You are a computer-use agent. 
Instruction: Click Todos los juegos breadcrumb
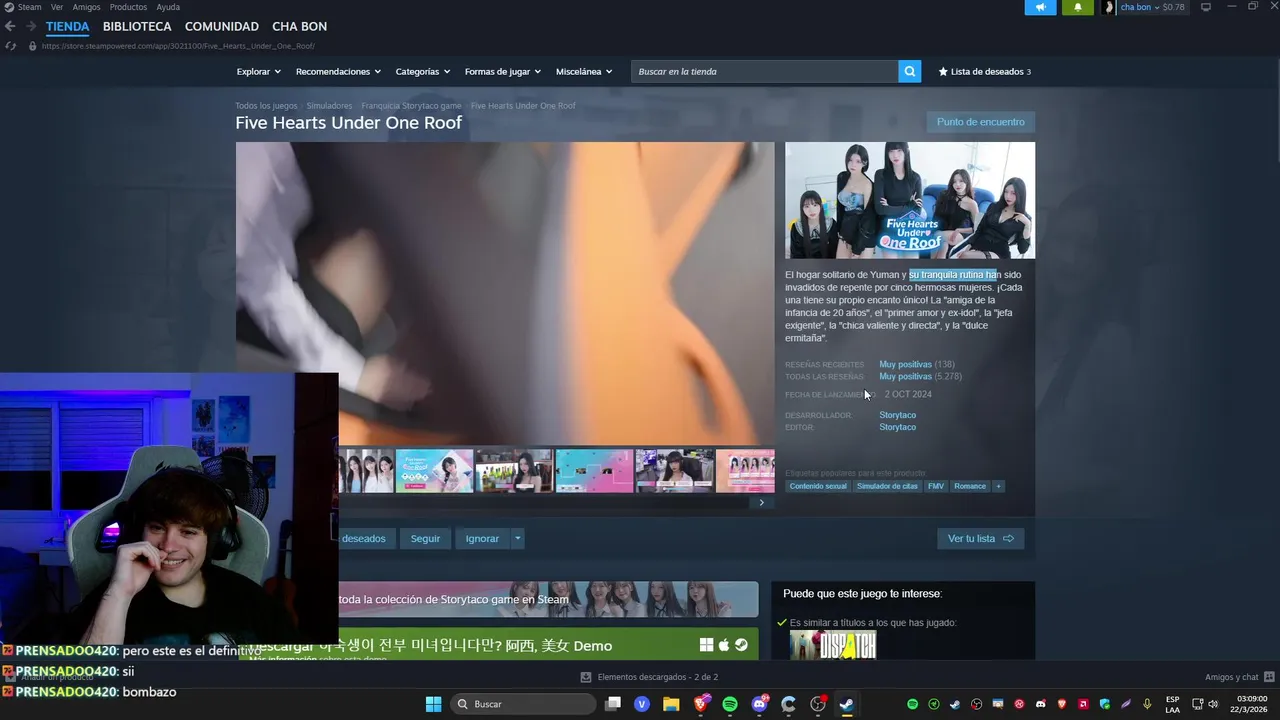click(266, 106)
